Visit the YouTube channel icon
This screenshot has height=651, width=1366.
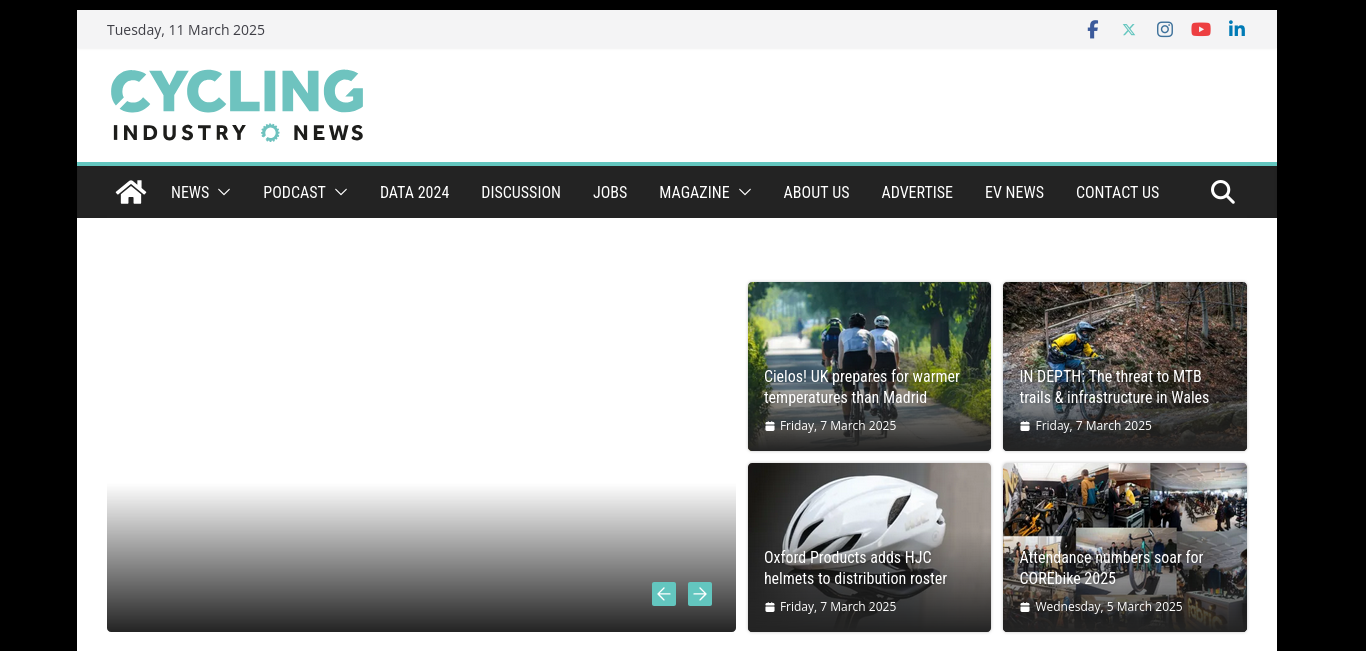click(x=1201, y=30)
